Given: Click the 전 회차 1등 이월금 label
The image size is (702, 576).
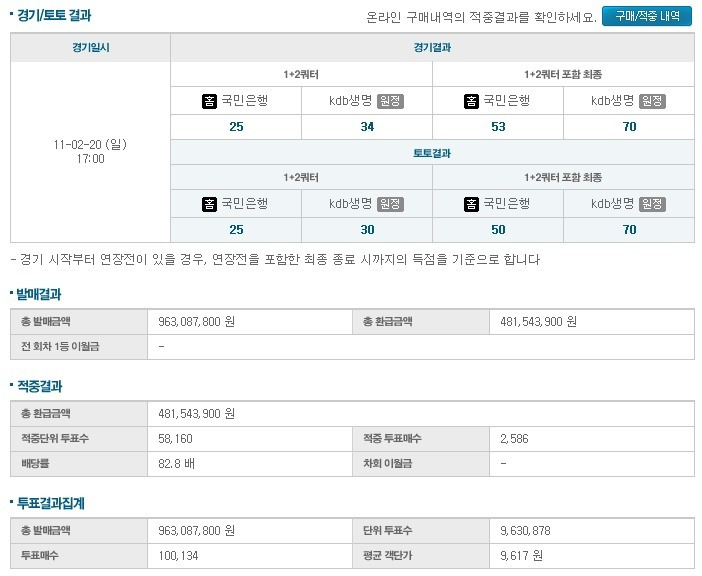Looking at the screenshot, I should pyautogui.click(x=60, y=347).
